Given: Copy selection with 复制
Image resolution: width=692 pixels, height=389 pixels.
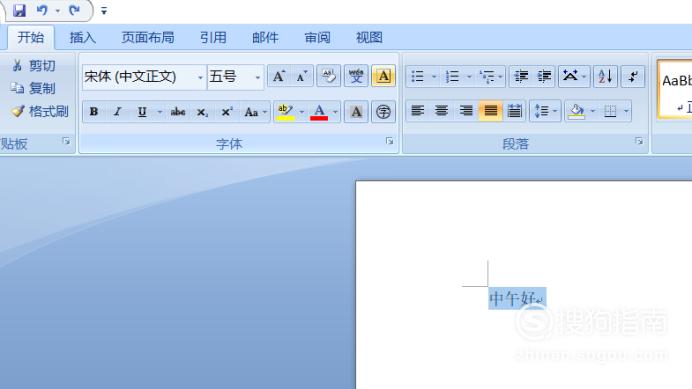Looking at the screenshot, I should (34, 88).
